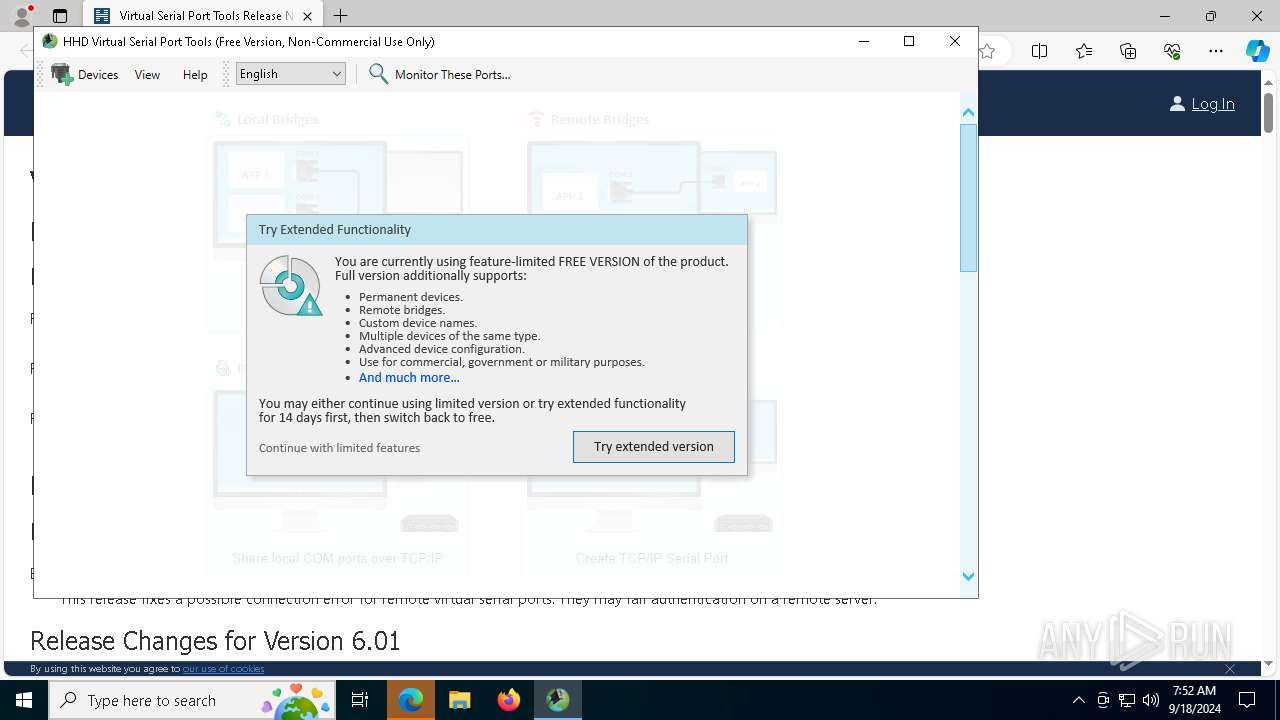1280x720 pixels.
Task: Click the network icon in system tray
Action: (1127, 700)
